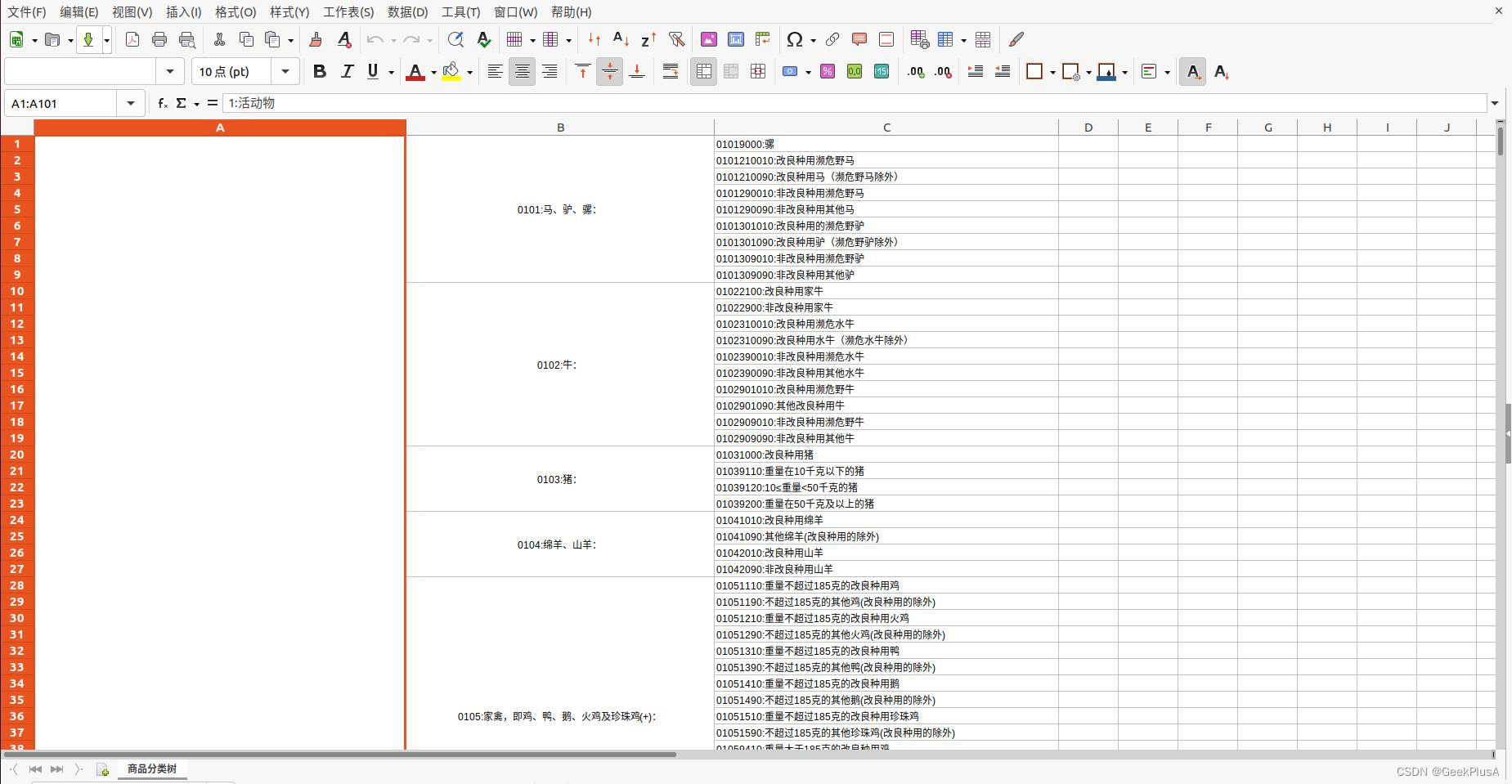Click the Function Wizard fx icon

coord(163,103)
